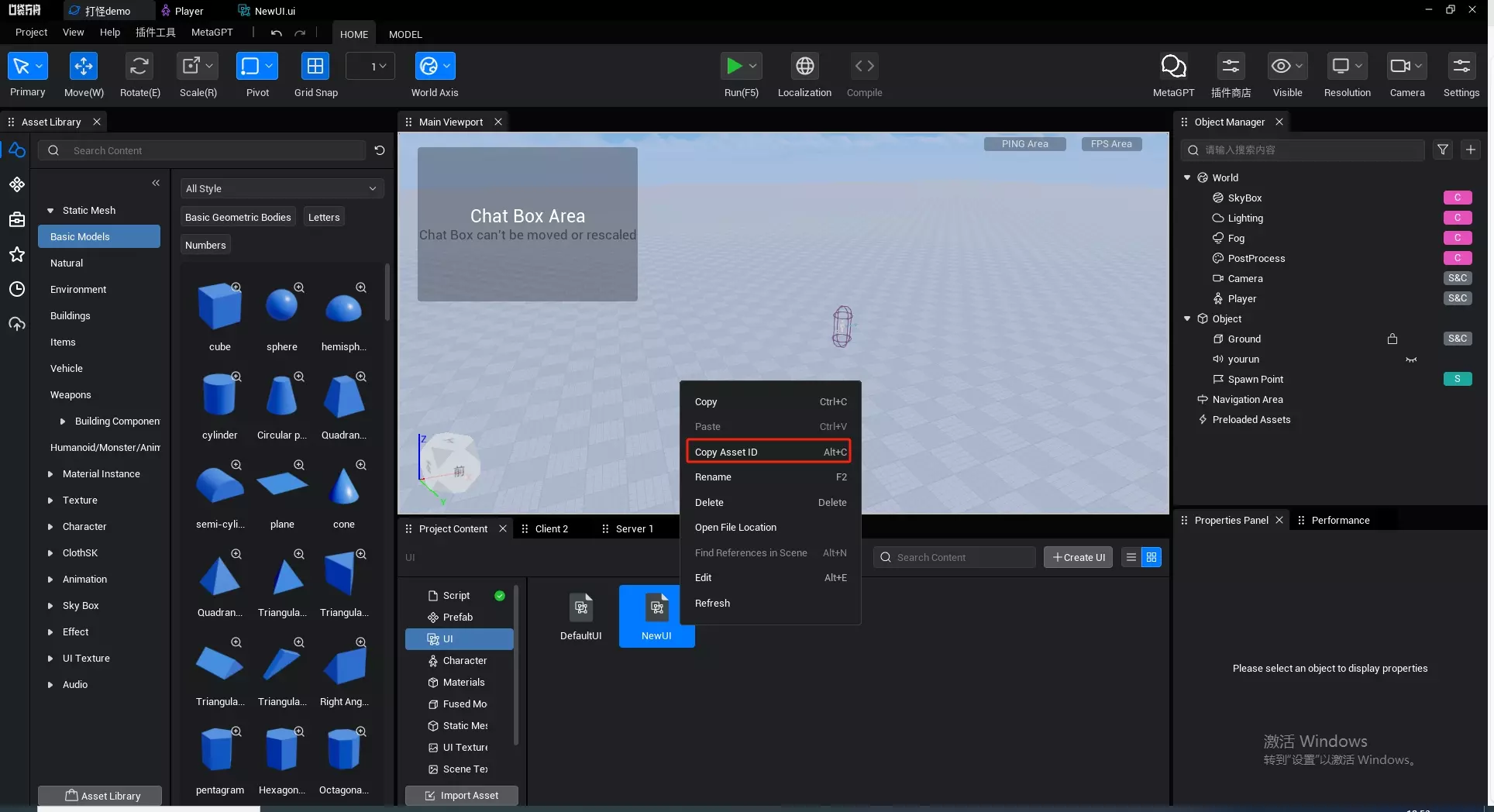Viewport: 1494px width, 812px height.
Task: Click the Asset Library bottom button
Action: click(100, 796)
